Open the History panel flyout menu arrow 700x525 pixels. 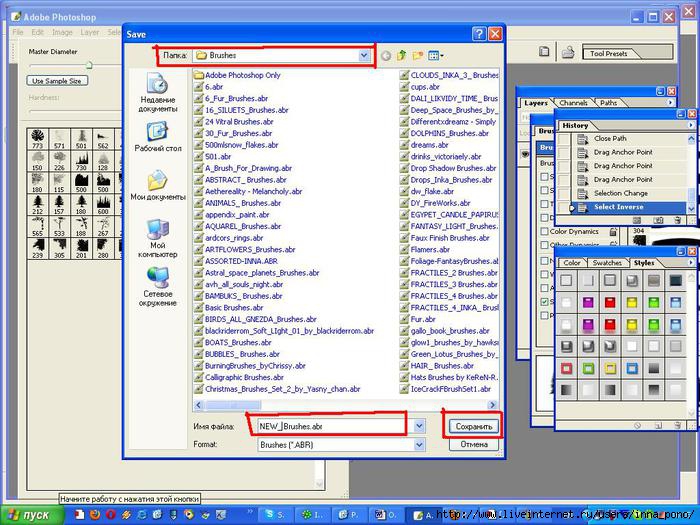[x=691, y=125]
